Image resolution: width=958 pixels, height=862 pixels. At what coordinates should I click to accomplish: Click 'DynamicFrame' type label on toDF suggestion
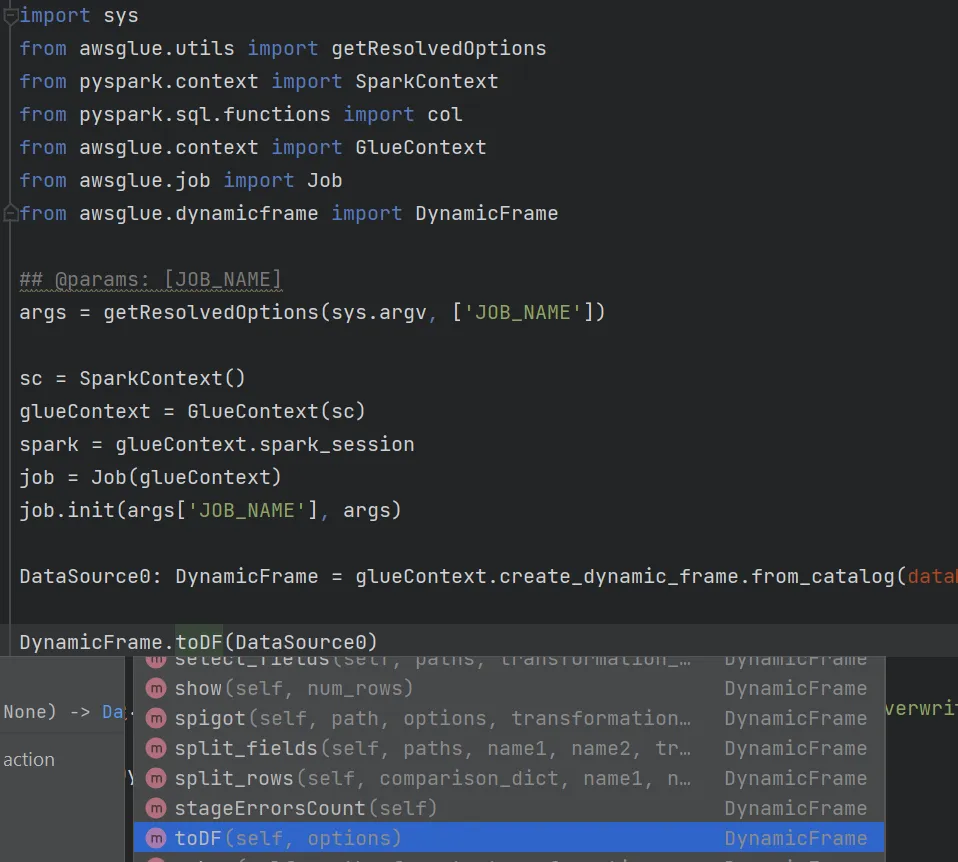[795, 838]
